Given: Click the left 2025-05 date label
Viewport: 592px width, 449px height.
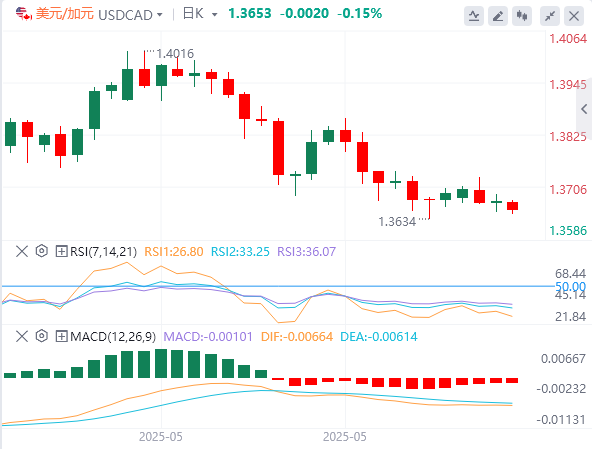Looking at the screenshot, I should coord(161,437).
